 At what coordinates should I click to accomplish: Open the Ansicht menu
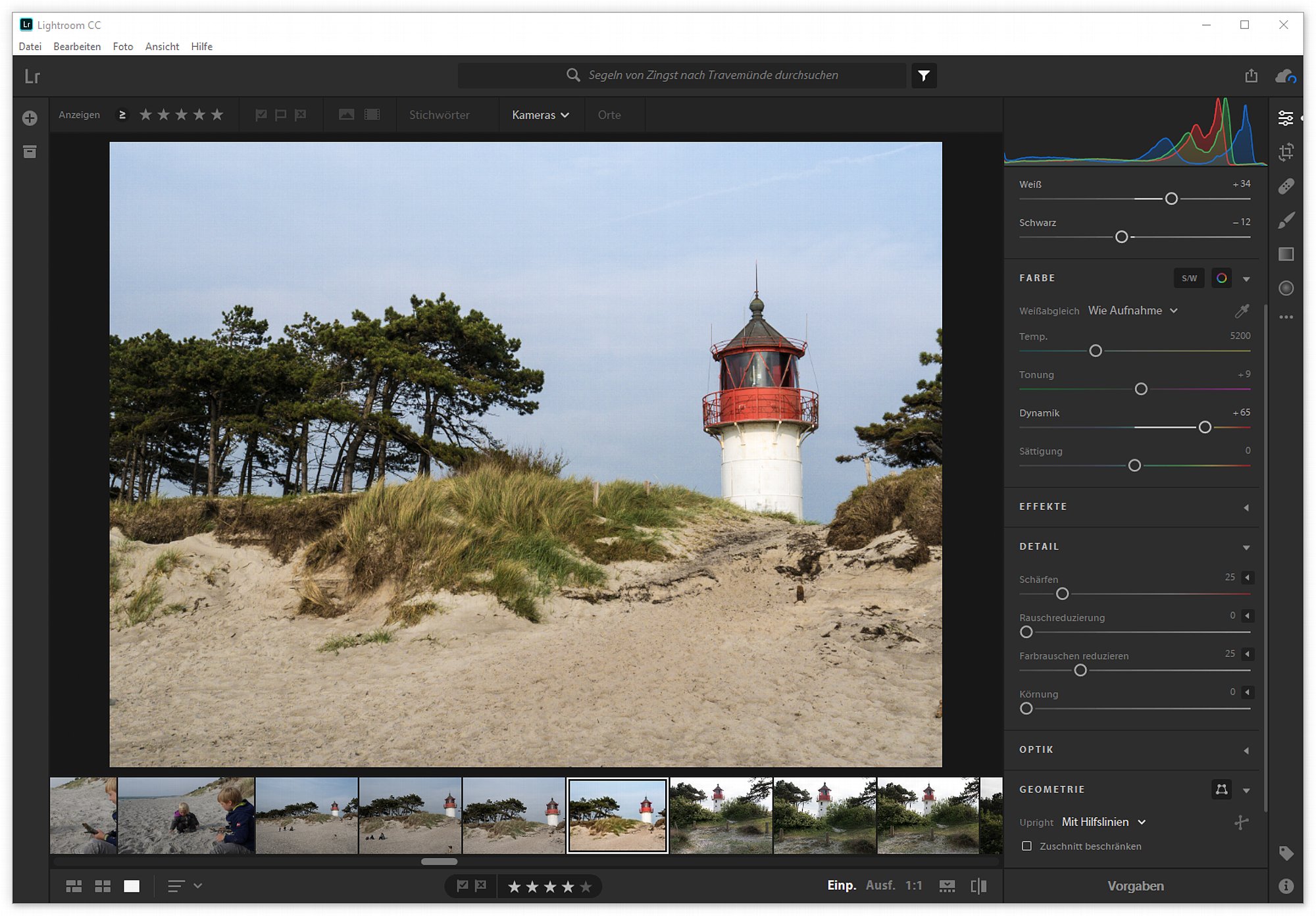(162, 47)
